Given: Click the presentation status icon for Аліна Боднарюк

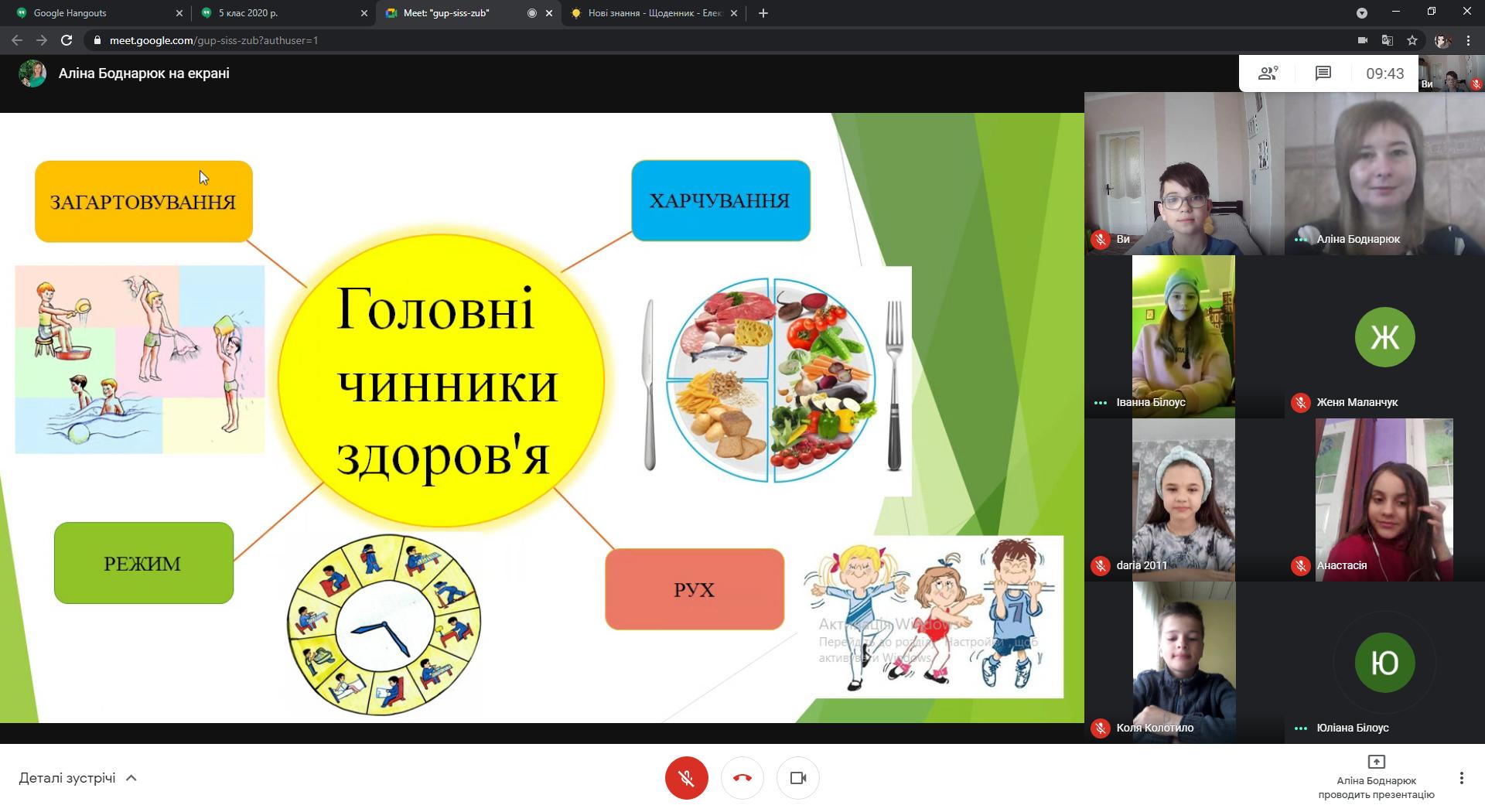Looking at the screenshot, I should click(x=1376, y=762).
